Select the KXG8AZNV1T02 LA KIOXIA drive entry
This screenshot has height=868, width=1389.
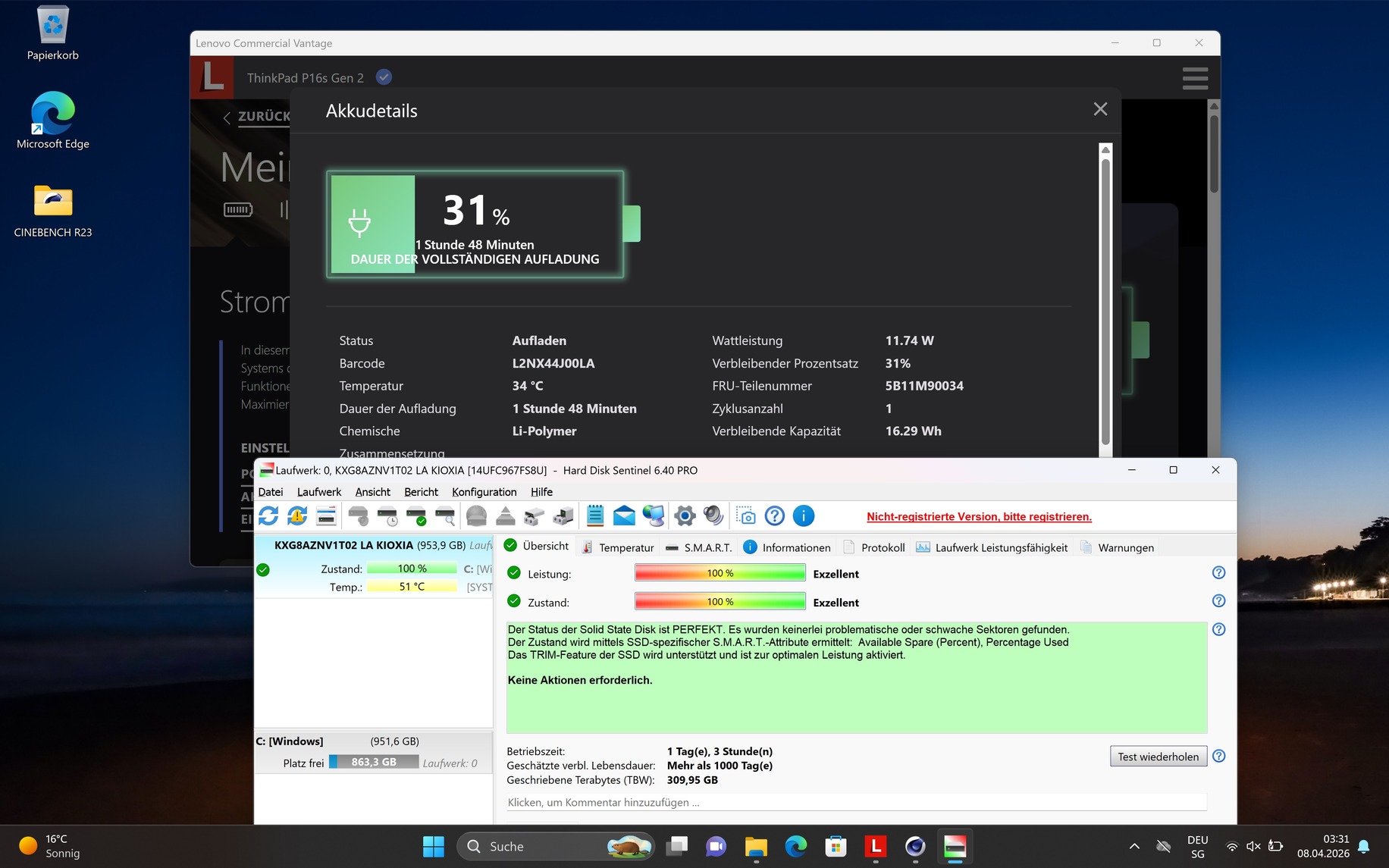[x=374, y=566]
